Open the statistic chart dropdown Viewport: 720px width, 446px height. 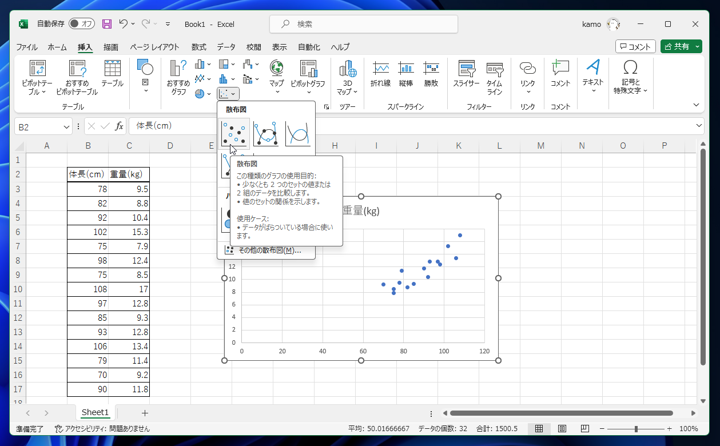227,79
